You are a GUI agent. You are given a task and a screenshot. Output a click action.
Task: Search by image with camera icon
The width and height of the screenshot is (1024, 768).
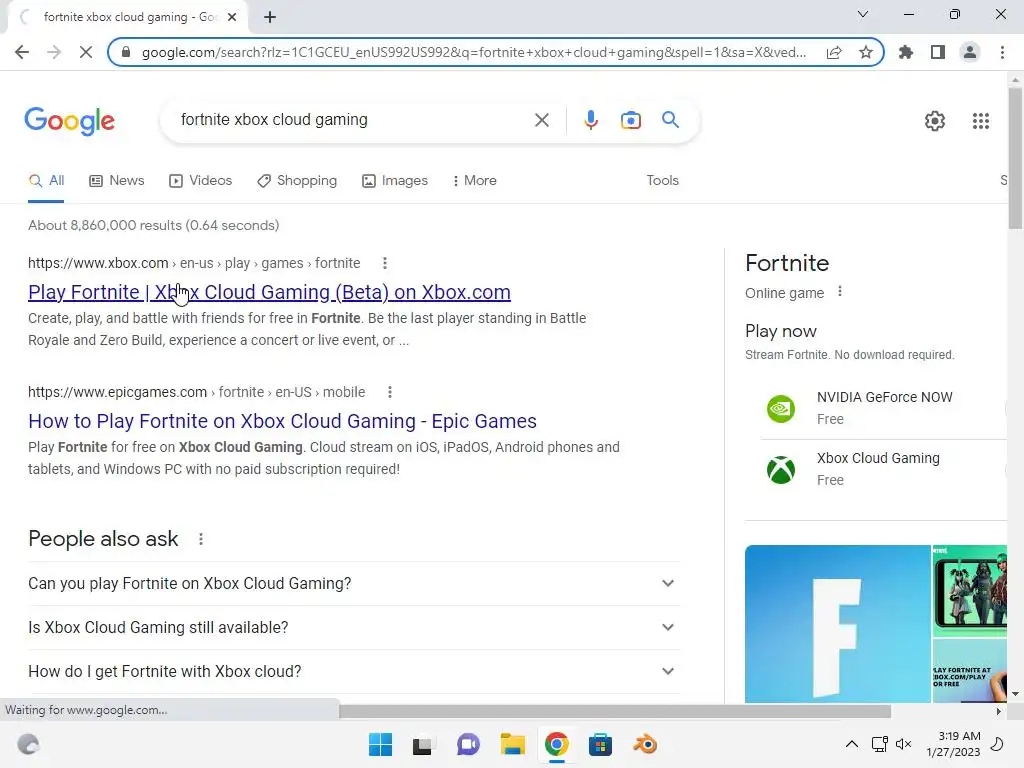tap(630, 120)
